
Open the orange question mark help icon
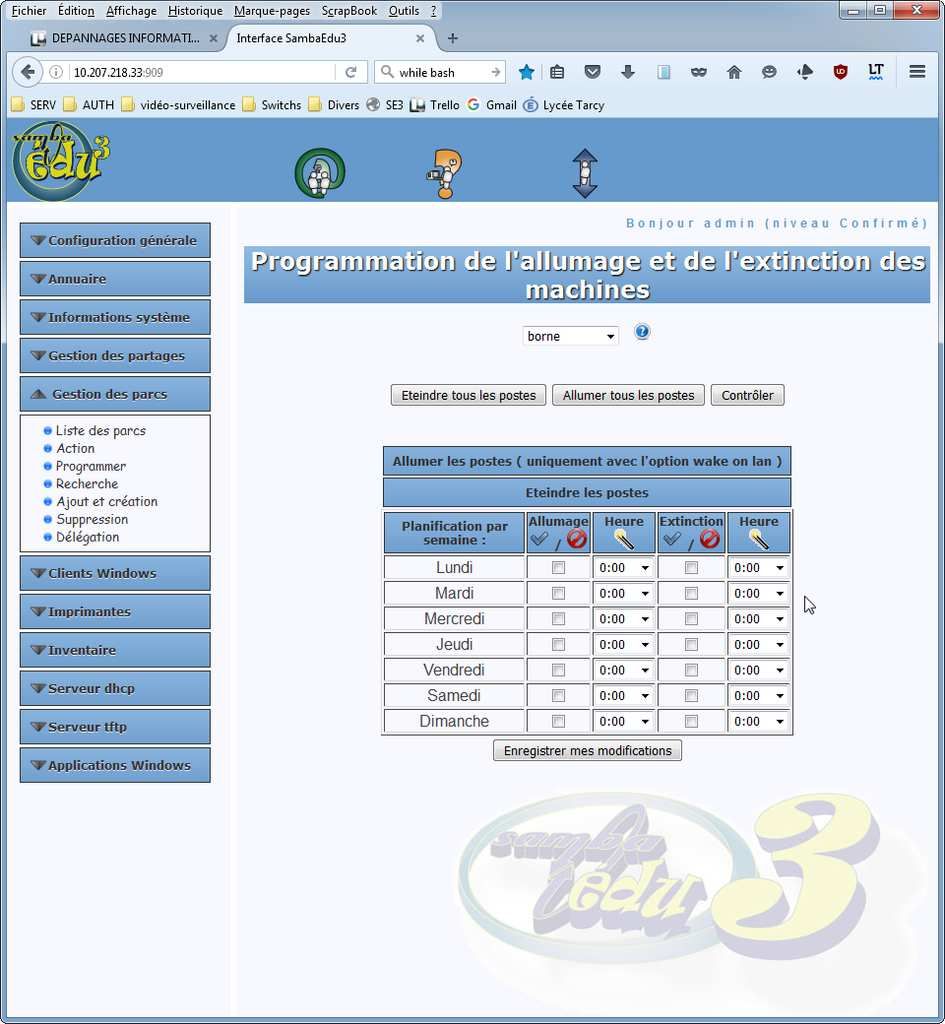[x=445, y=174]
